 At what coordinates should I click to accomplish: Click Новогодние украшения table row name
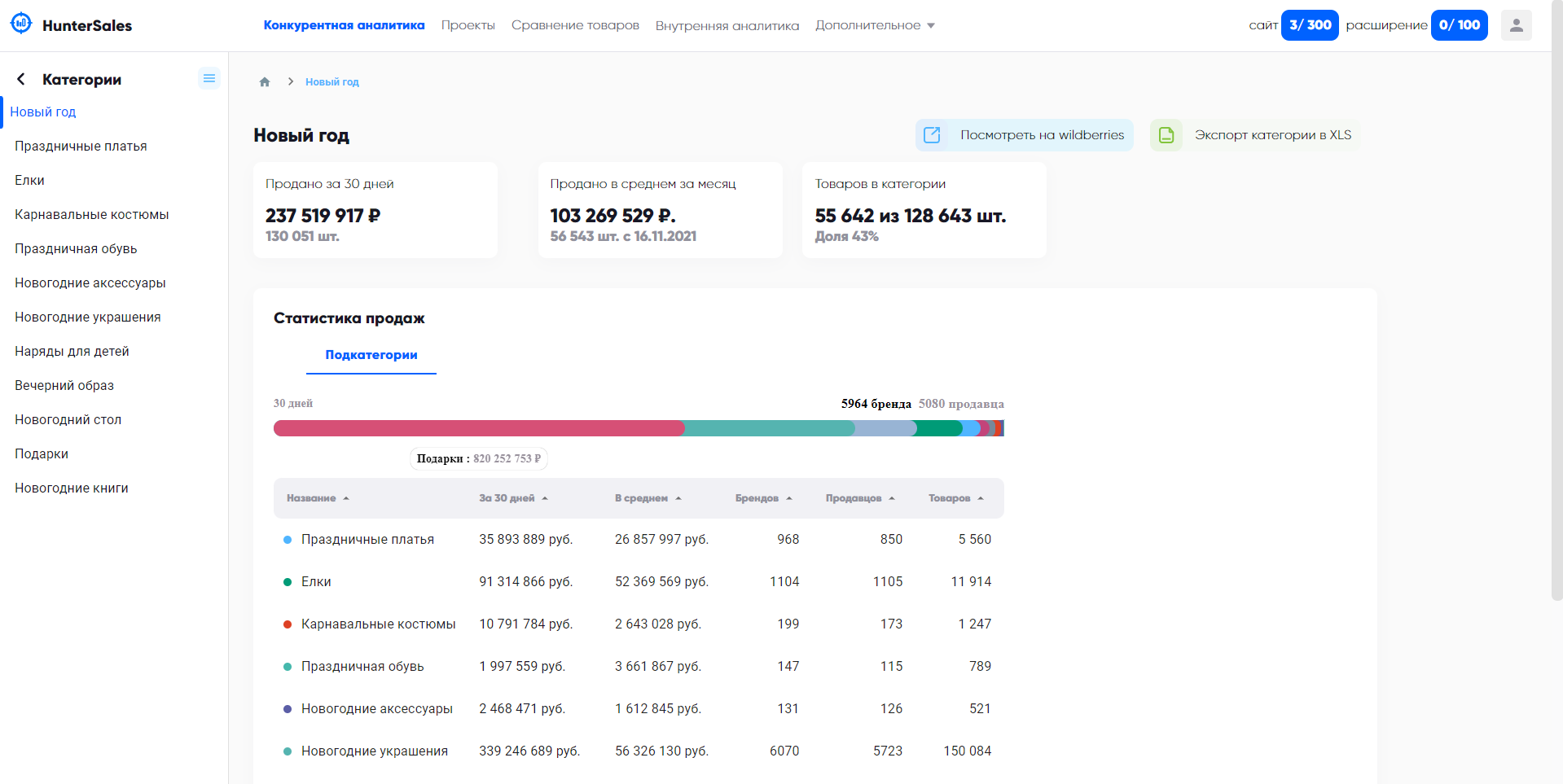tap(375, 751)
